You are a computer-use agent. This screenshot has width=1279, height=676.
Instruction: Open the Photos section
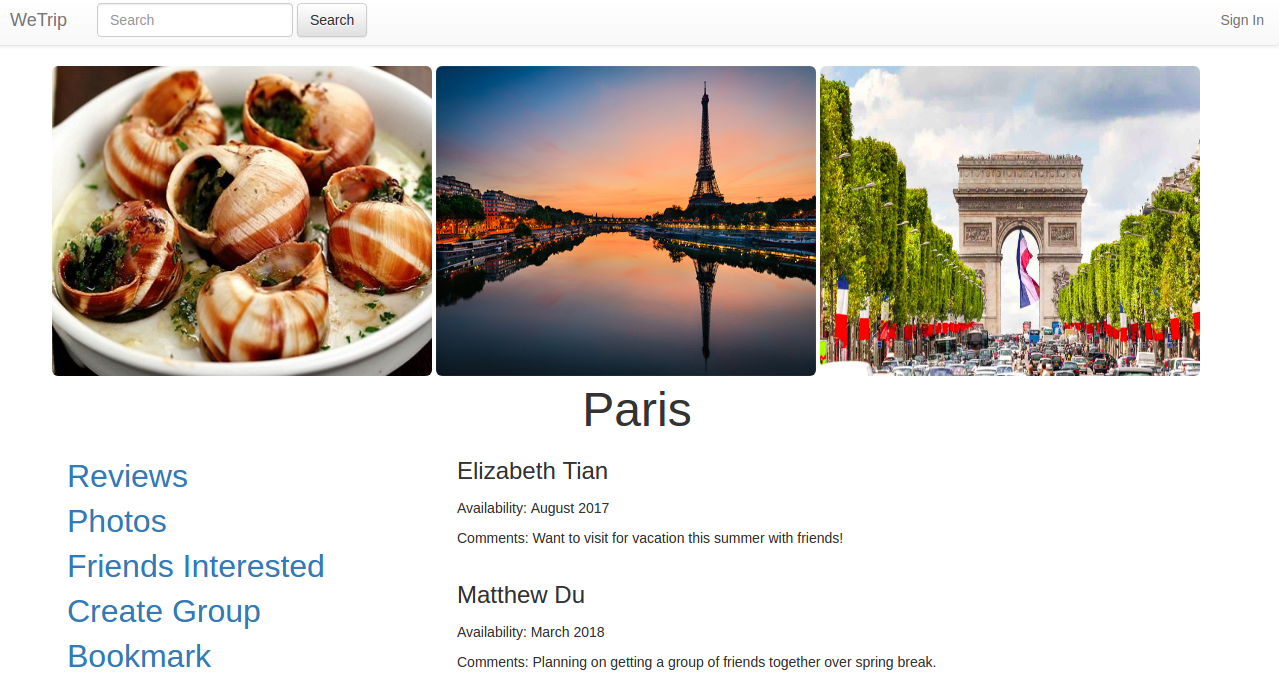[x=117, y=521]
